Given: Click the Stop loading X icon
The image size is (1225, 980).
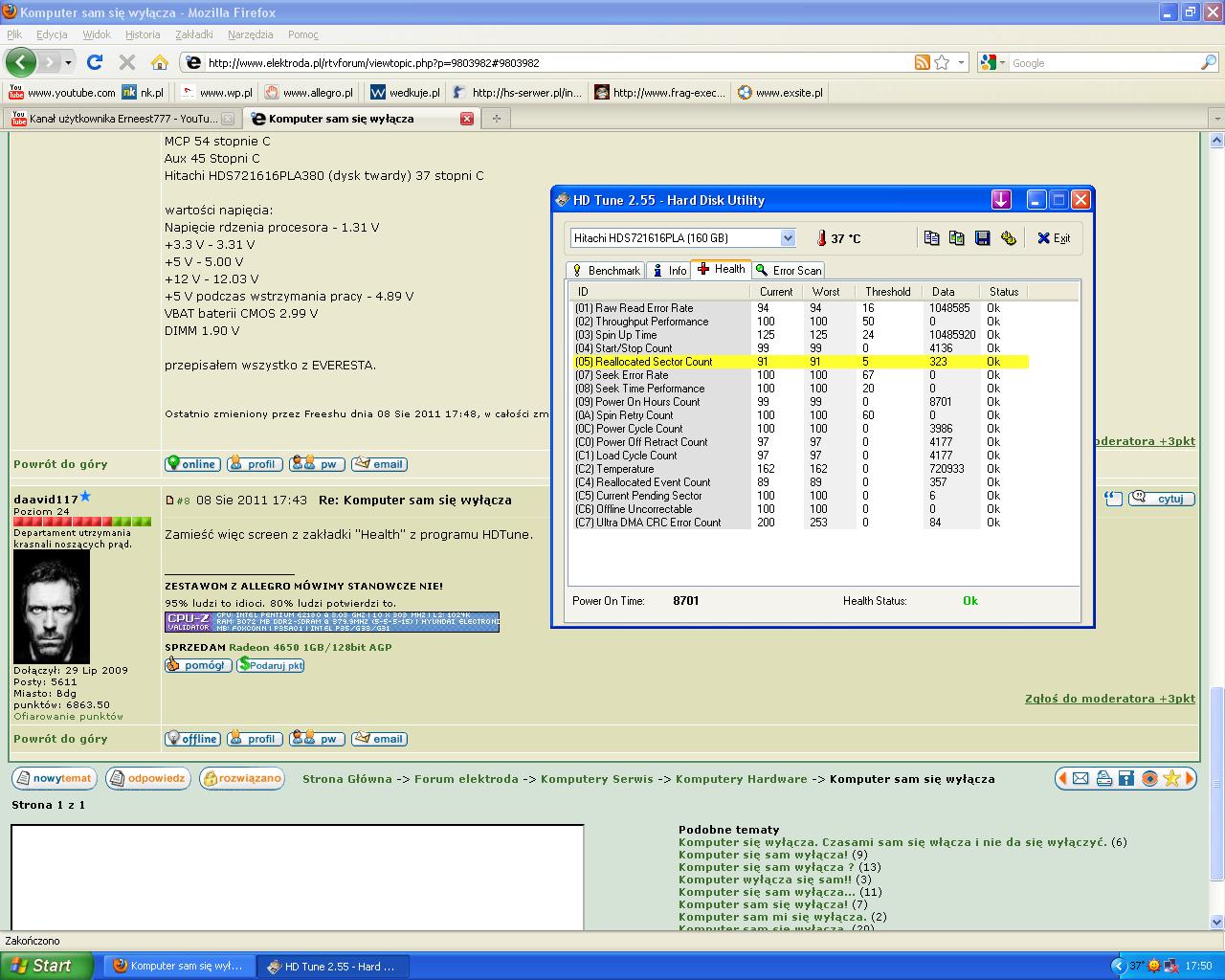Looking at the screenshot, I should click(x=126, y=62).
